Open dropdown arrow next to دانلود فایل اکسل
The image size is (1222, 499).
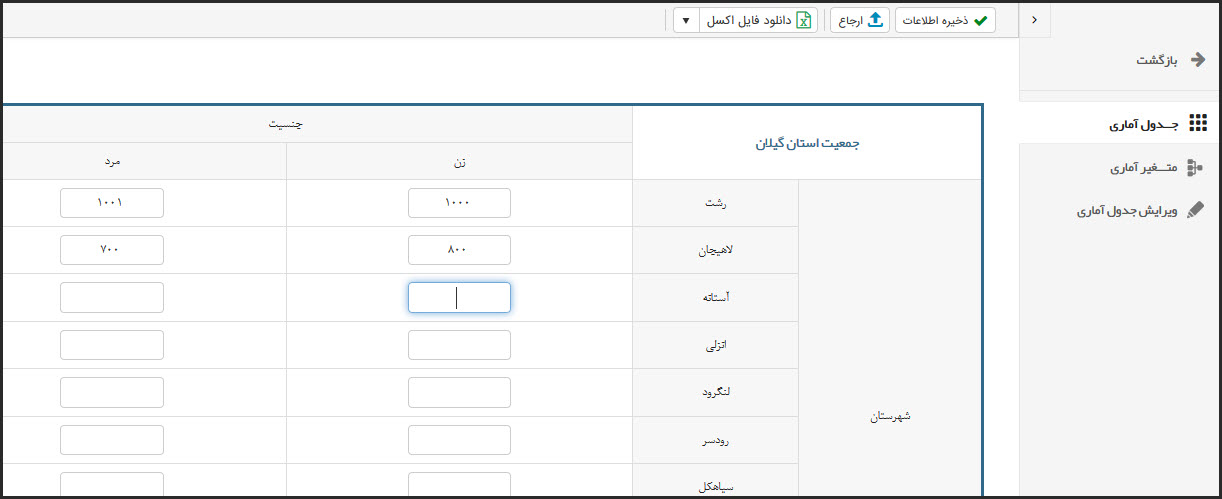(x=685, y=21)
